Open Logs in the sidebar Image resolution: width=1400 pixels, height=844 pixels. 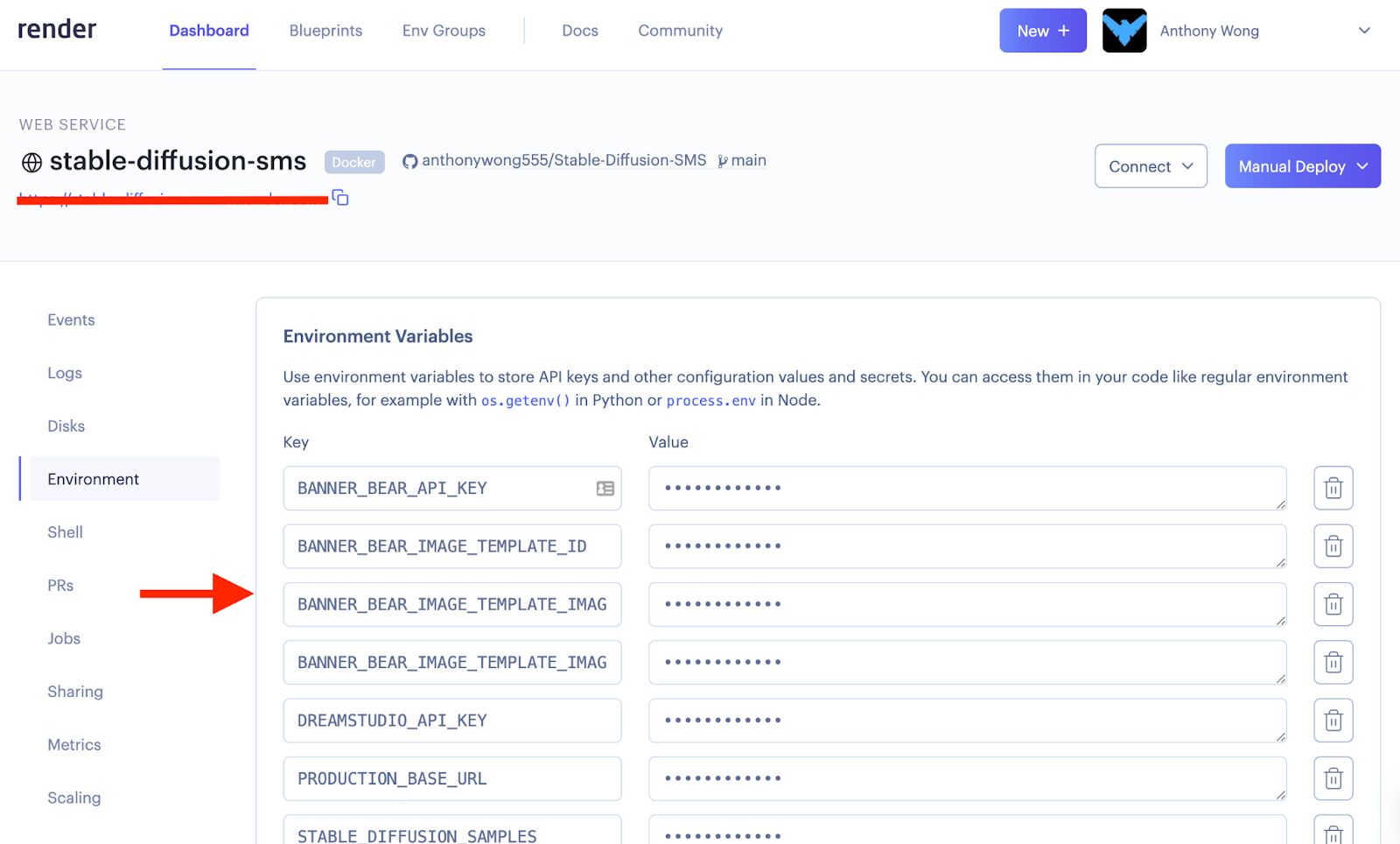coord(65,373)
